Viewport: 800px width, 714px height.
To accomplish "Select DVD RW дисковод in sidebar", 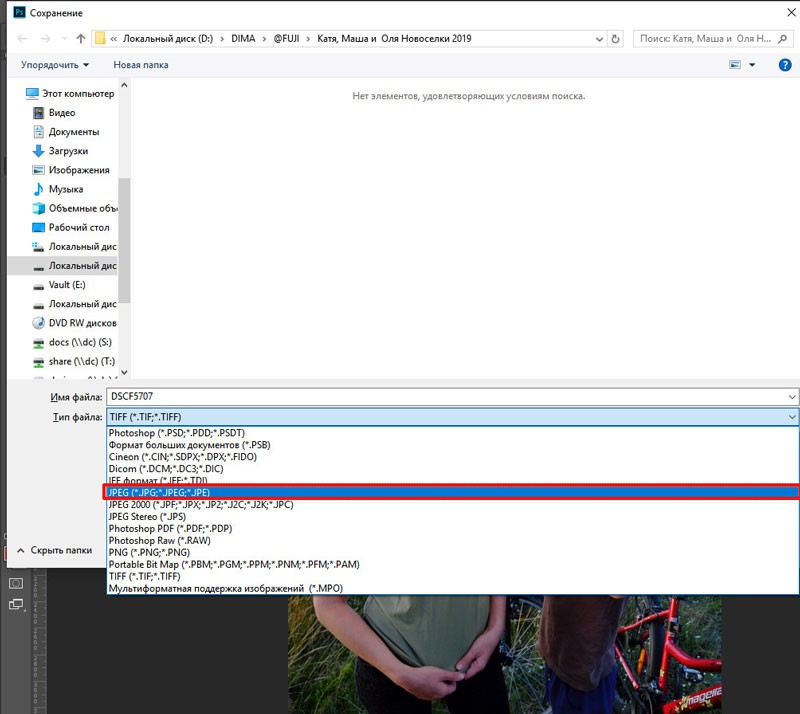I will pyautogui.click(x=74, y=323).
